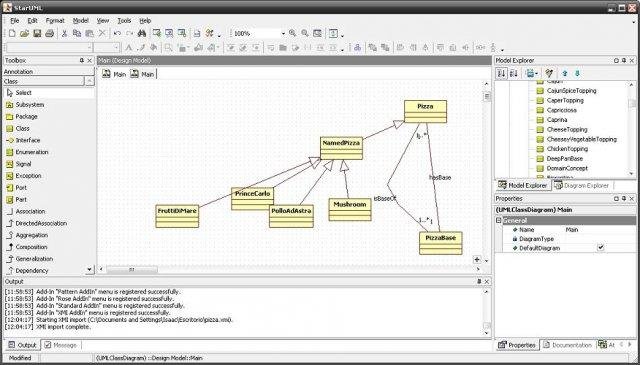Switch to the Documentation tab
The height and width of the screenshot is (365, 640).
(x=568, y=345)
